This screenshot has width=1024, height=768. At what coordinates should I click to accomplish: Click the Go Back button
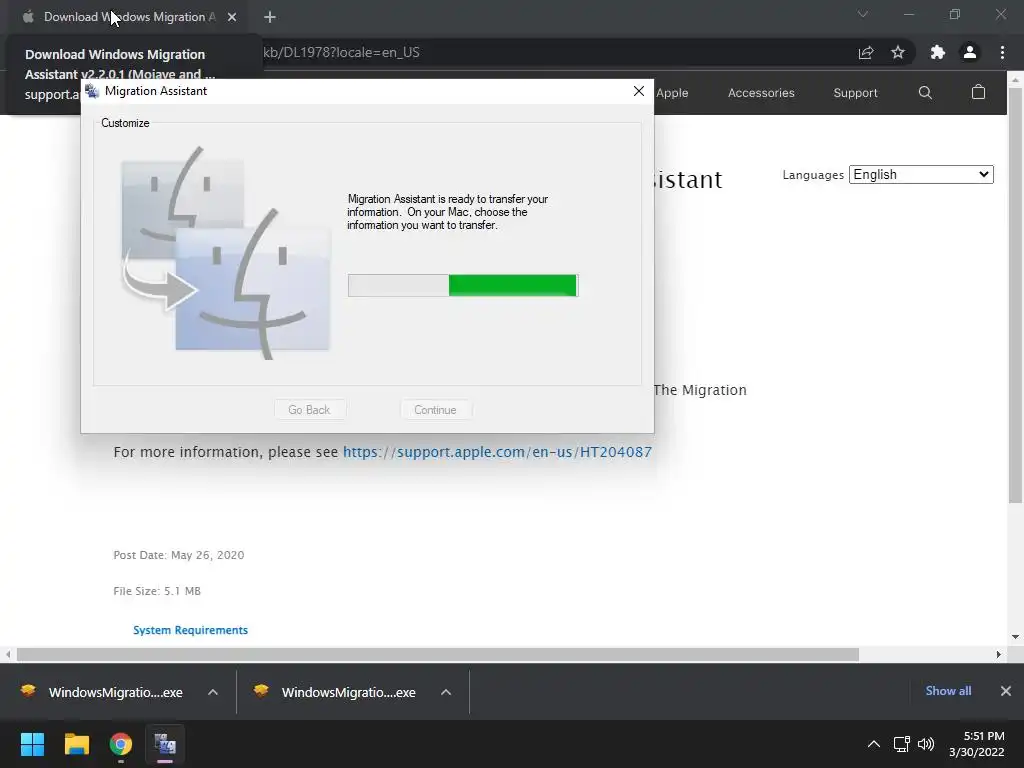(310, 410)
